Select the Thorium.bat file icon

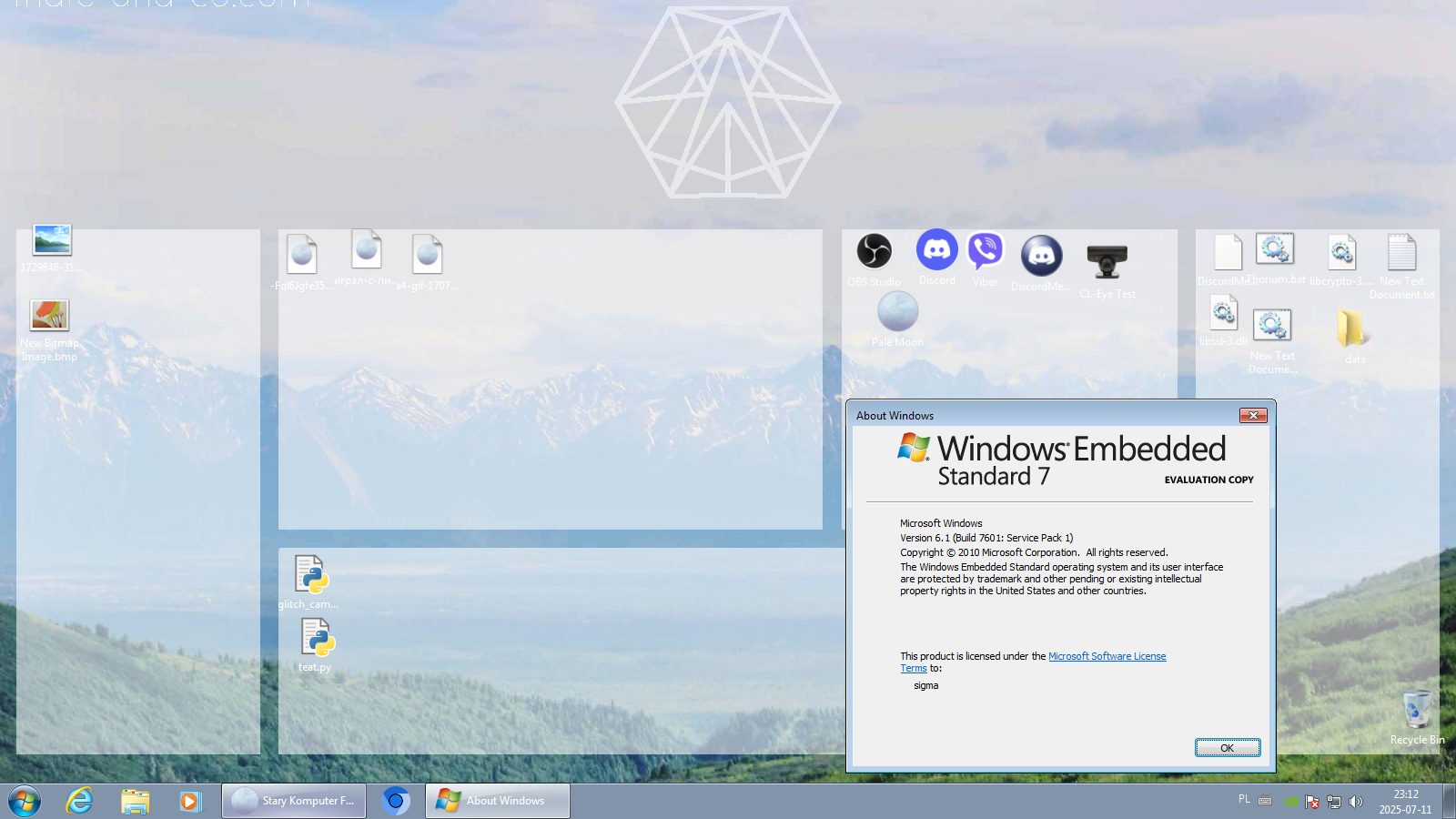(x=1275, y=250)
